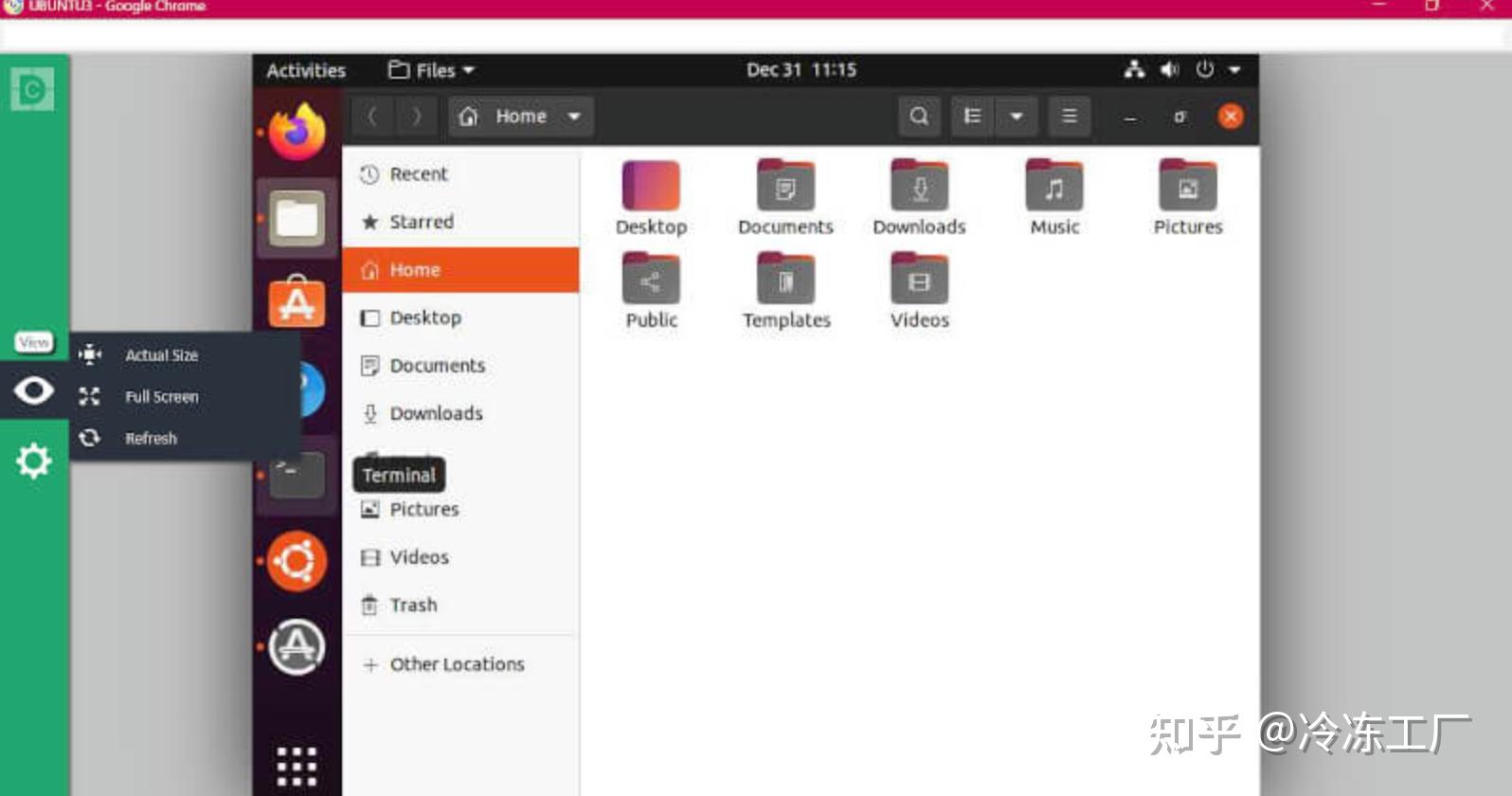Click the orange Ubuntu logo dock icon

coord(297,561)
